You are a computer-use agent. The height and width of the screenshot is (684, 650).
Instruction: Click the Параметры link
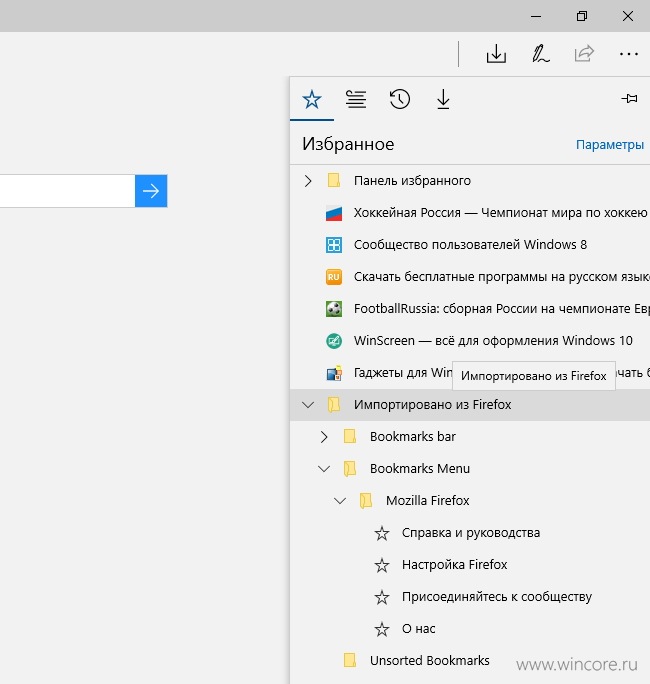point(610,144)
